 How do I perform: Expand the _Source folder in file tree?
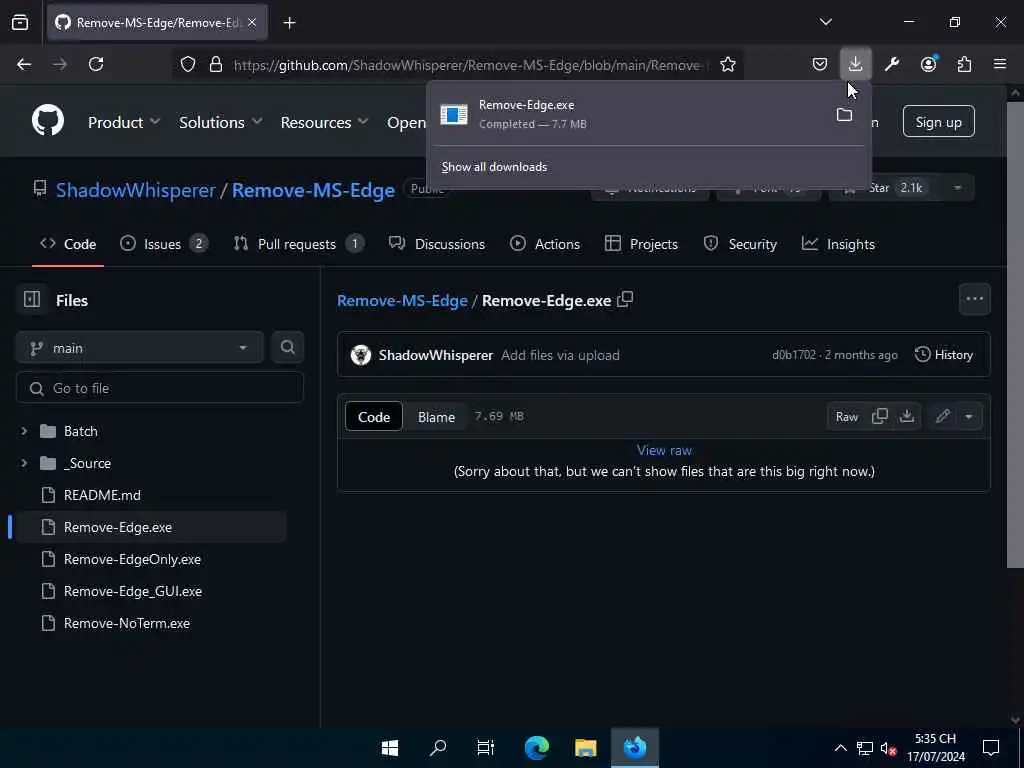tap(24, 463)
